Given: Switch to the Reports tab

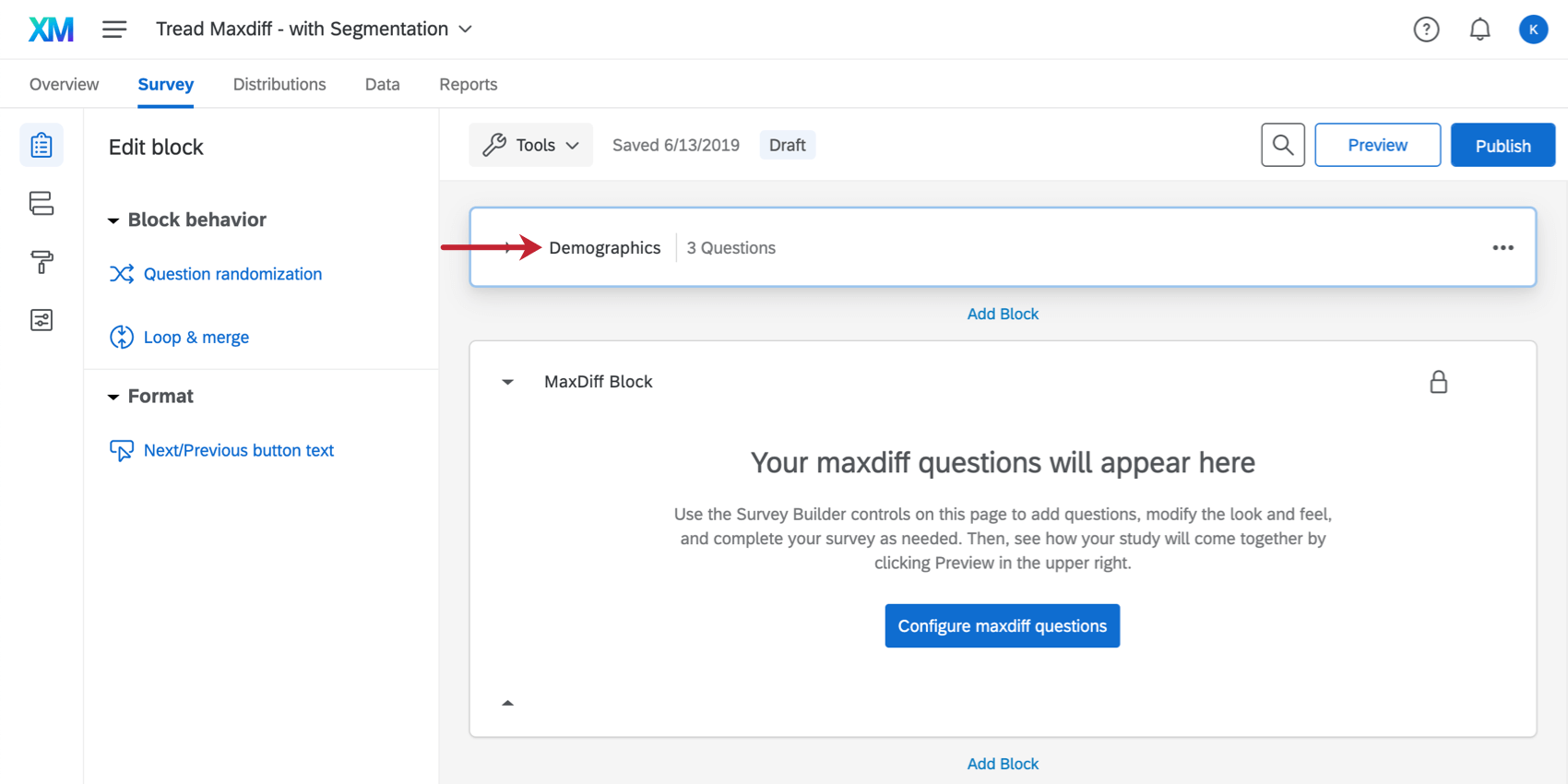Looking at the screenshot, I should tap(468, 84).
